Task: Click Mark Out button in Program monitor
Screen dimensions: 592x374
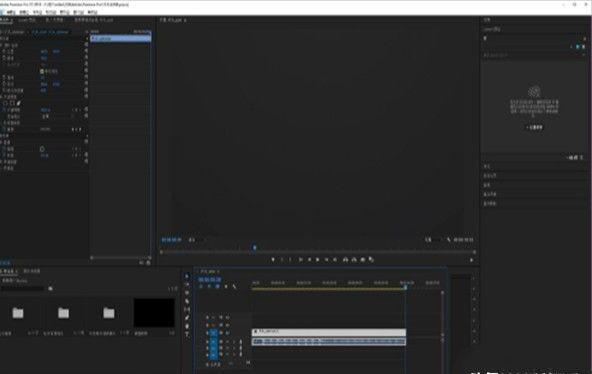Action: point(291,260)
